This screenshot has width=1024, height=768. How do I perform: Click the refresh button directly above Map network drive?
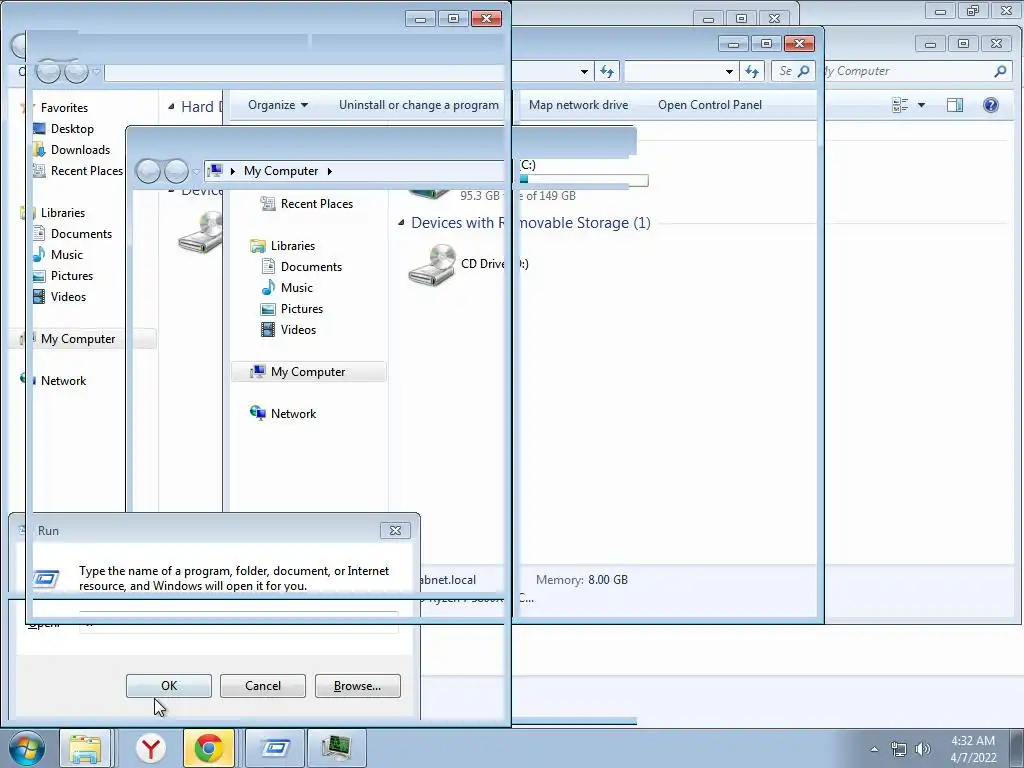click(607, 71)
